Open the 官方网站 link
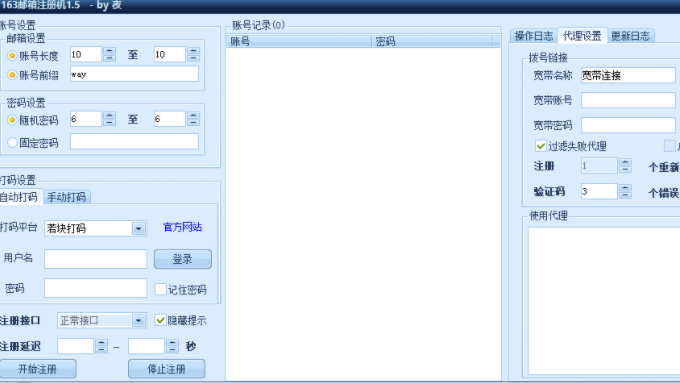Viewport: 680px width, 383px height. tap(183, 227)
